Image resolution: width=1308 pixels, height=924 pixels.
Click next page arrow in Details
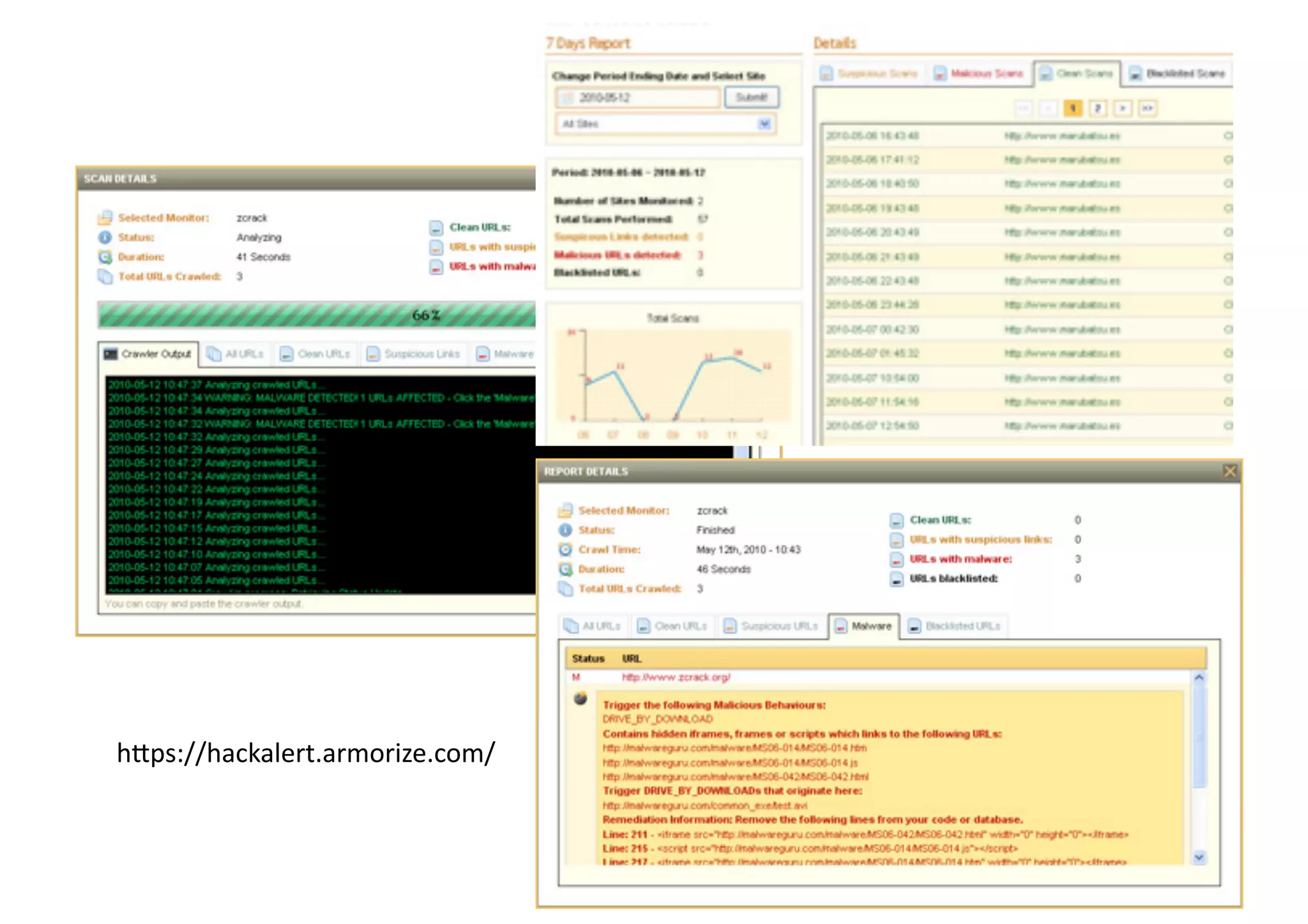(1123, 108)
